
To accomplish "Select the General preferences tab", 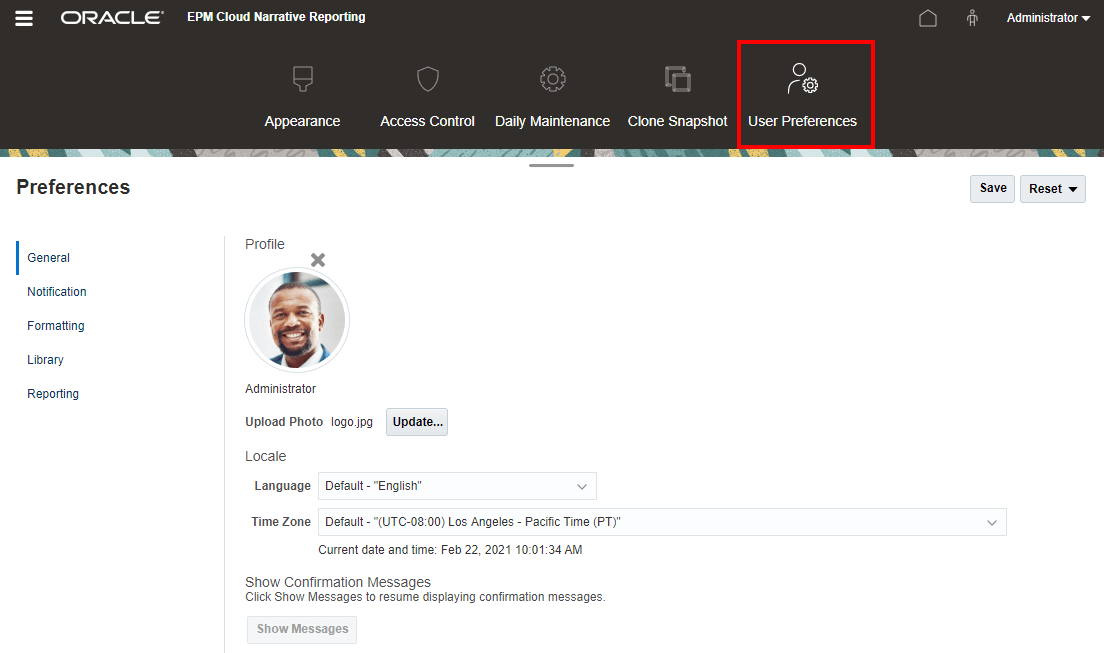I will pyautogui.click(x=49, y=258).
